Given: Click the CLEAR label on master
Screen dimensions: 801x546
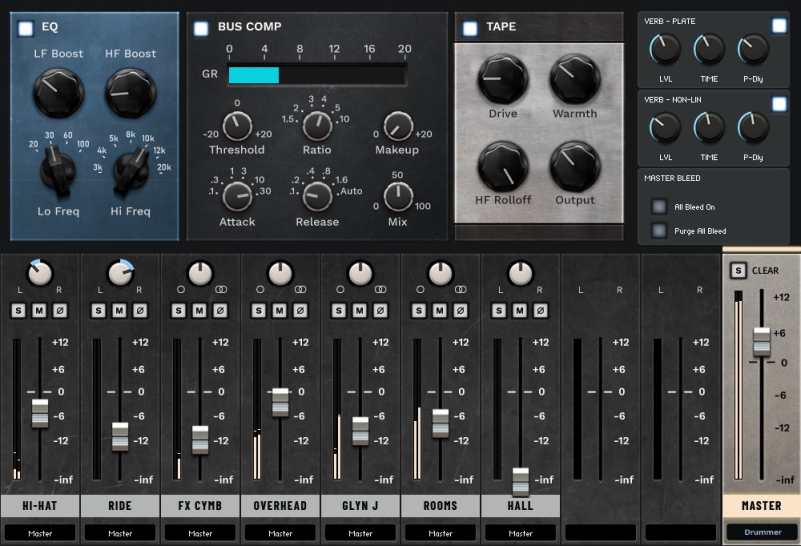Looking at the screenshot, I should pyautogui.click(x=765, y=270).
